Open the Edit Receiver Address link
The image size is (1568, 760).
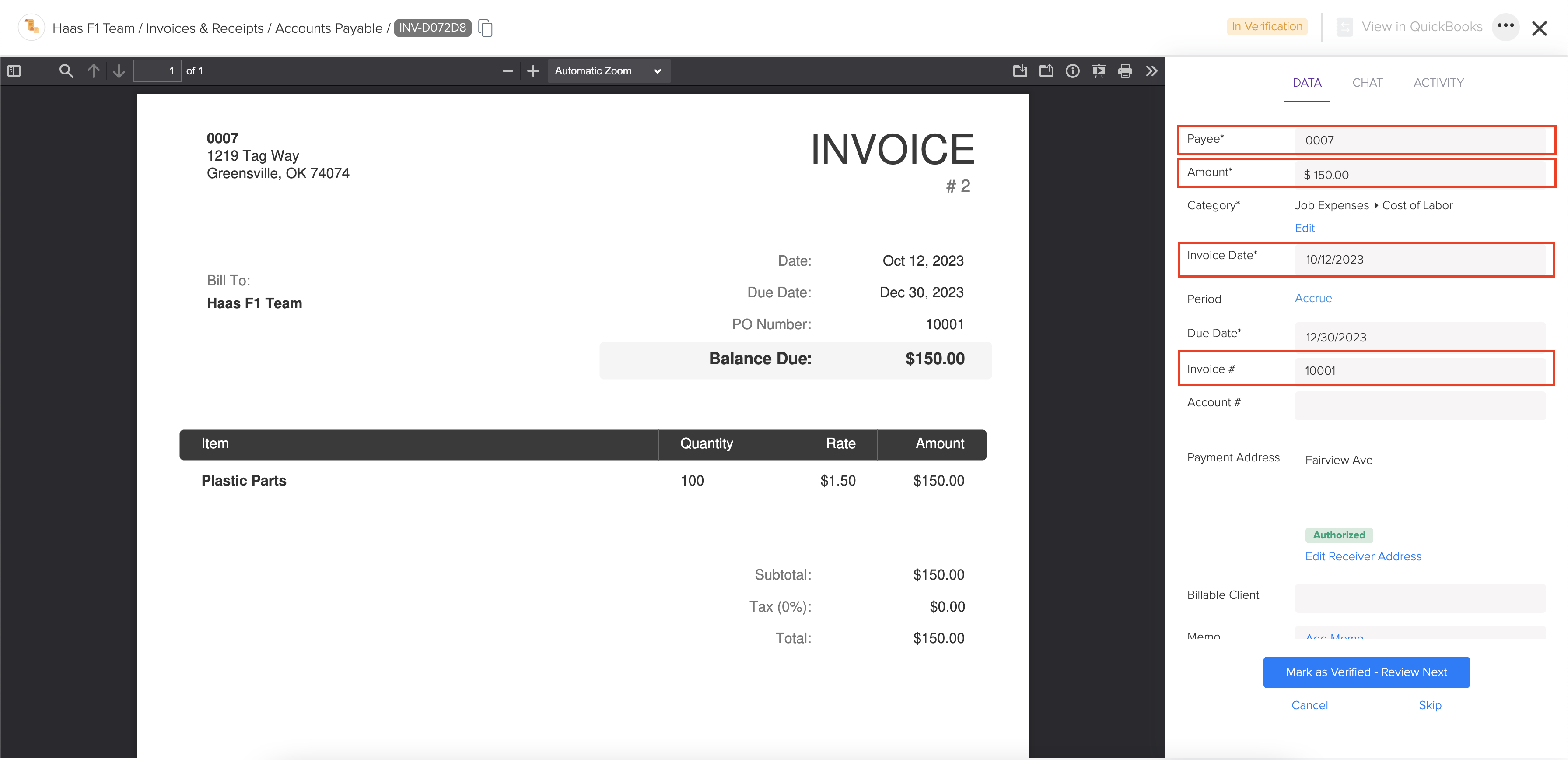coord(1364,556)
